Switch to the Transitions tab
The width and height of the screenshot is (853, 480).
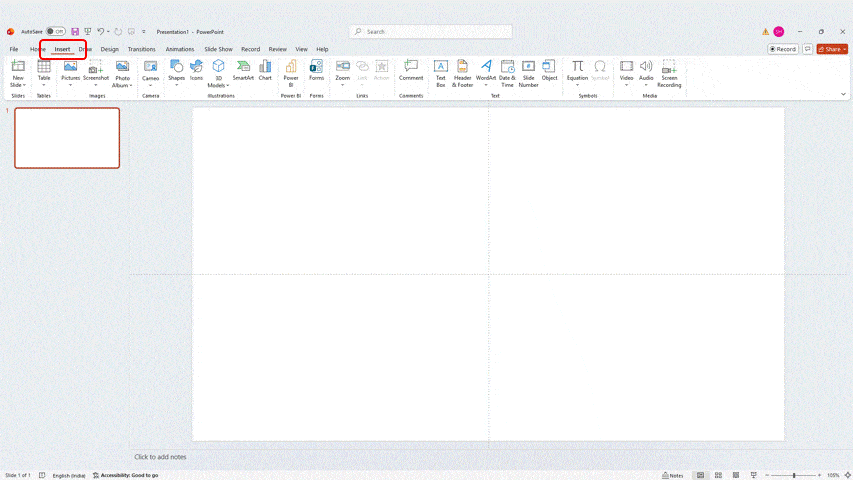click(141, 49)
